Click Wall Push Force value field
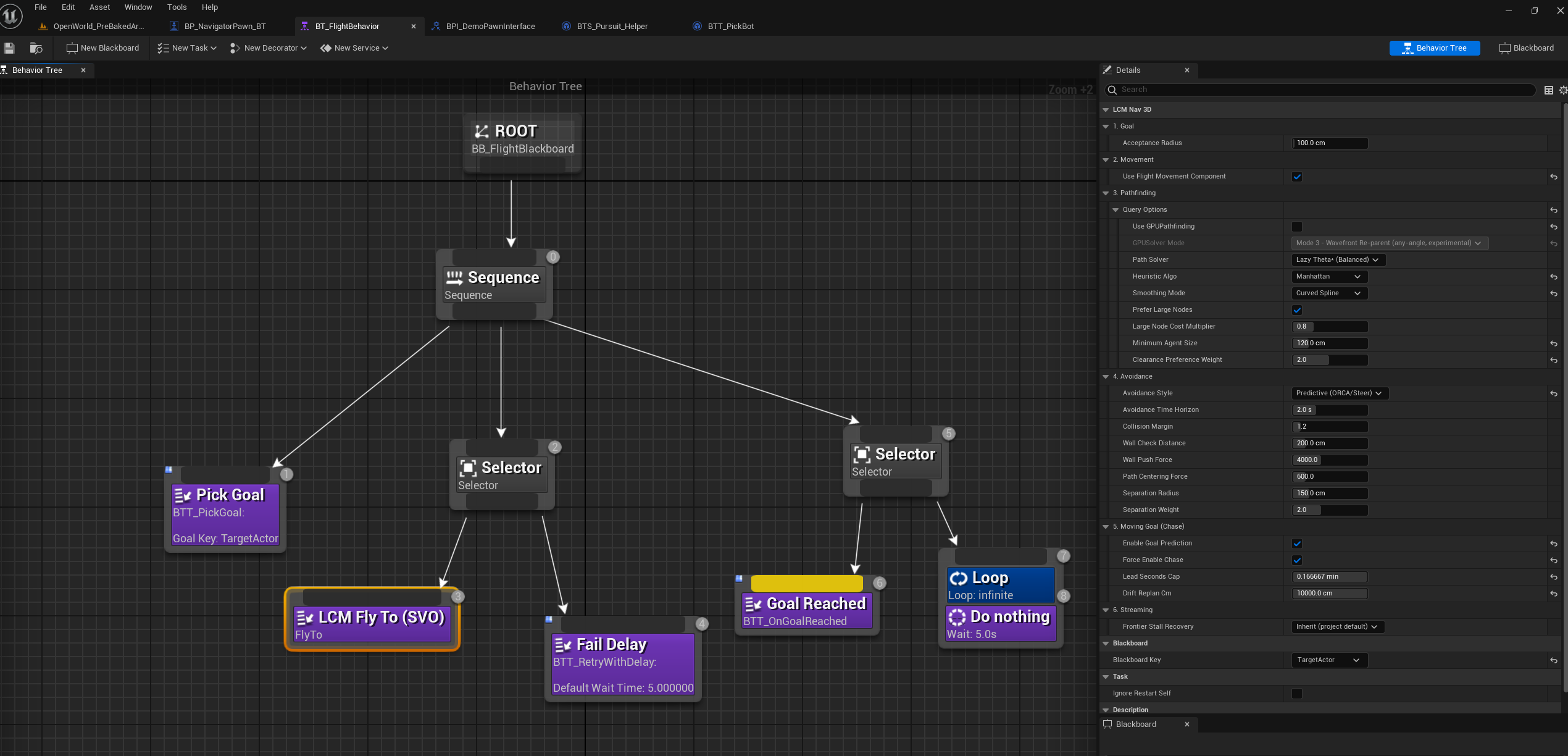The height and width of the screenshot is (756, 1568). pos(1330,460)
